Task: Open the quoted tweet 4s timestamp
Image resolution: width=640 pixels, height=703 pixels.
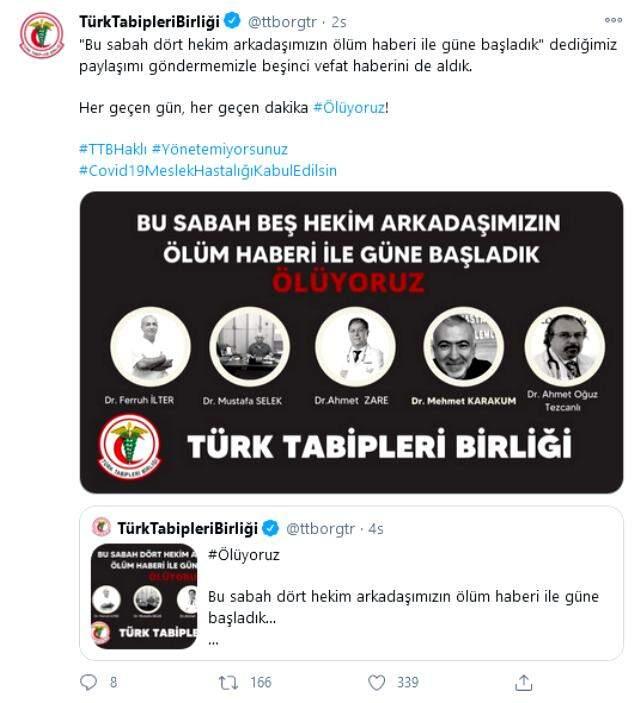Action: coord(376,529)
